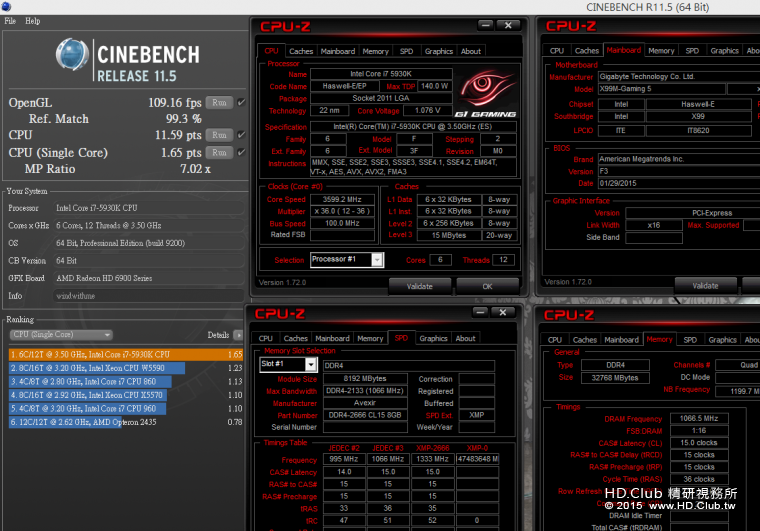The width and height of the screenshot is (760, 531).
Task: Click the XMP SPD Ext. value
Action: (476, 415)
